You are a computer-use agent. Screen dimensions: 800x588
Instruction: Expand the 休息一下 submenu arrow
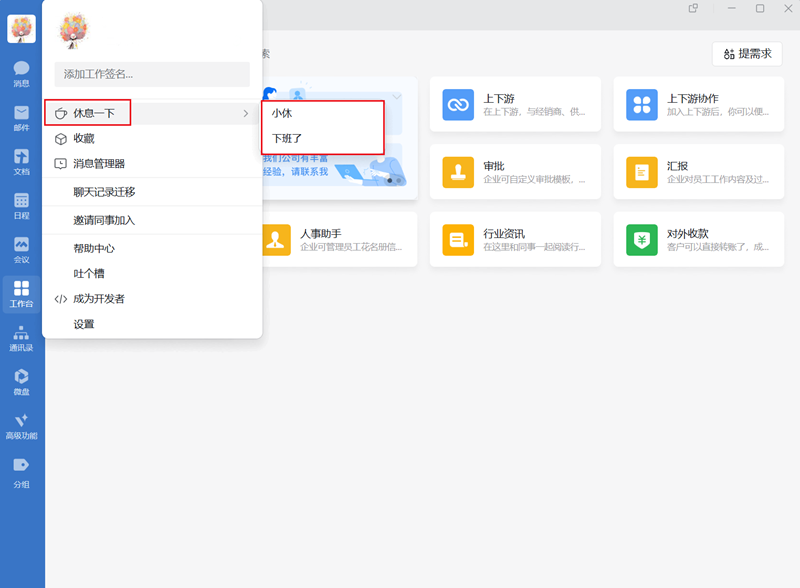click(246, 113)
